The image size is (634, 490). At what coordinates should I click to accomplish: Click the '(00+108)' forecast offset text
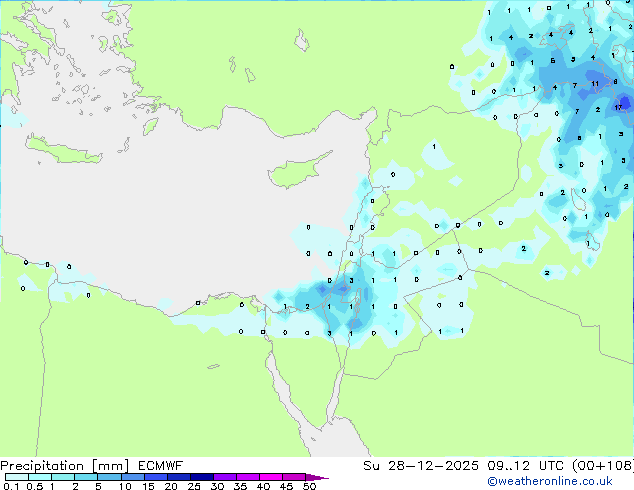pos(603,466)
